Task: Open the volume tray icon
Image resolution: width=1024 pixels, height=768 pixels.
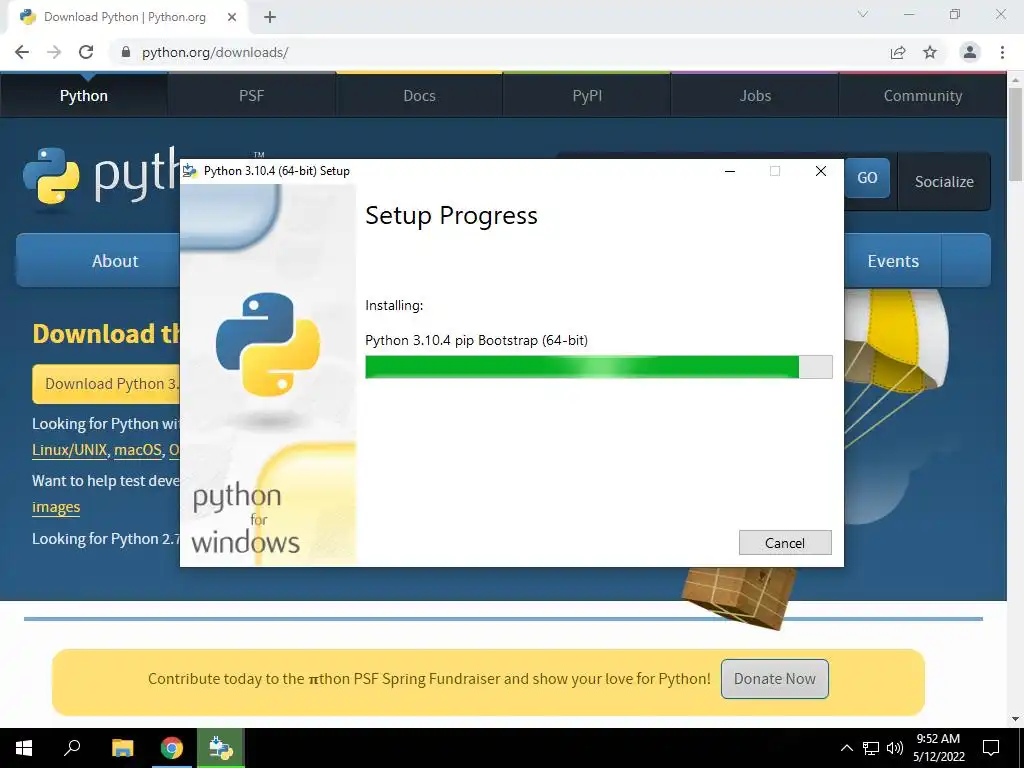Action: 895,748
